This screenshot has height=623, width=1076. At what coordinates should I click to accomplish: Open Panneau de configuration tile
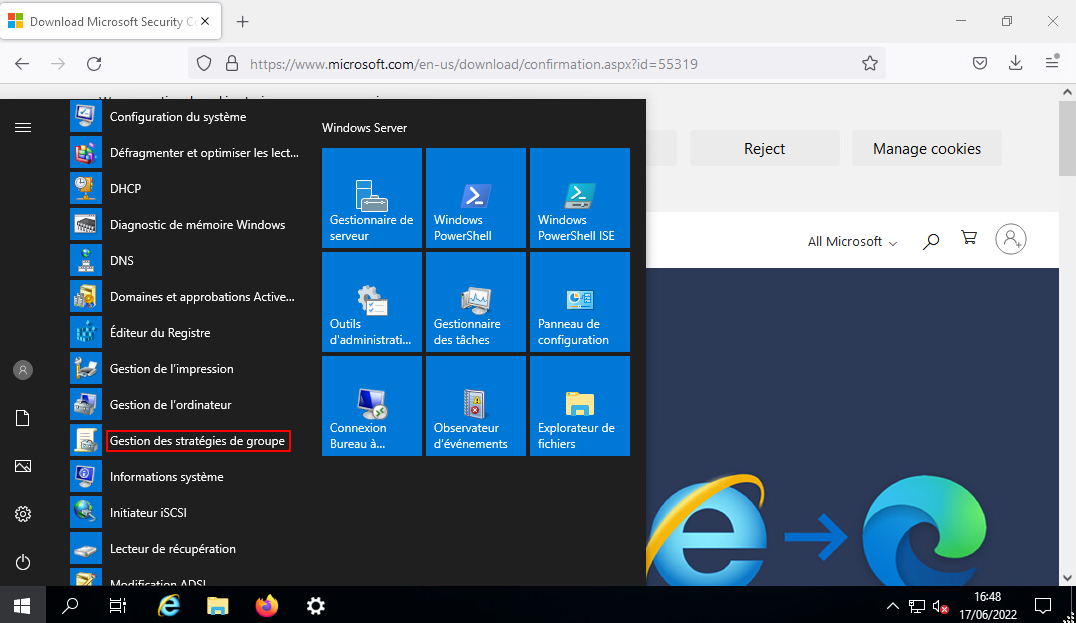click(579, 302)
